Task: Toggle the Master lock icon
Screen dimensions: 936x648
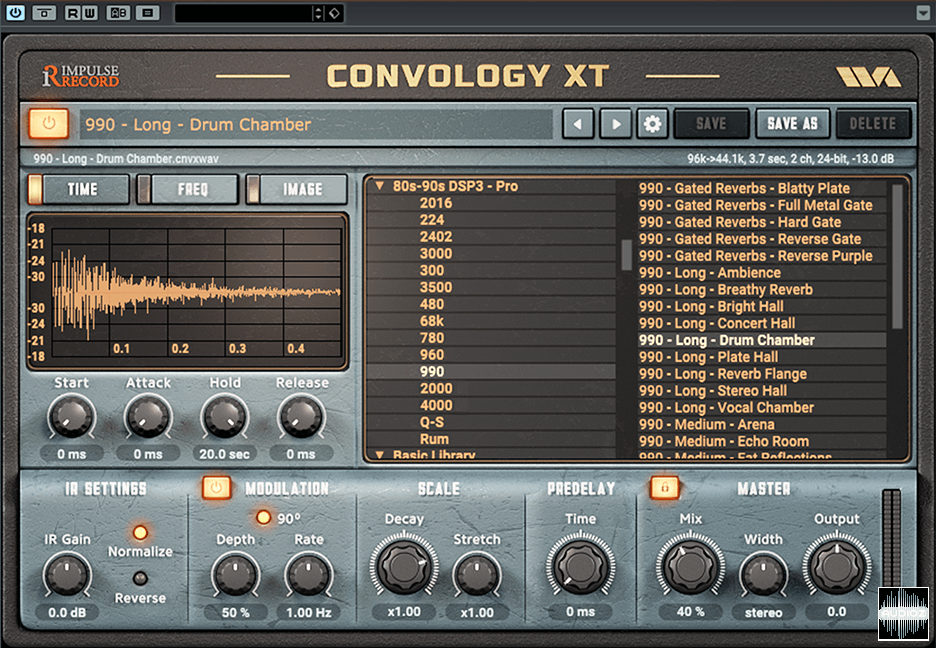Action: (x=664, y=487)
